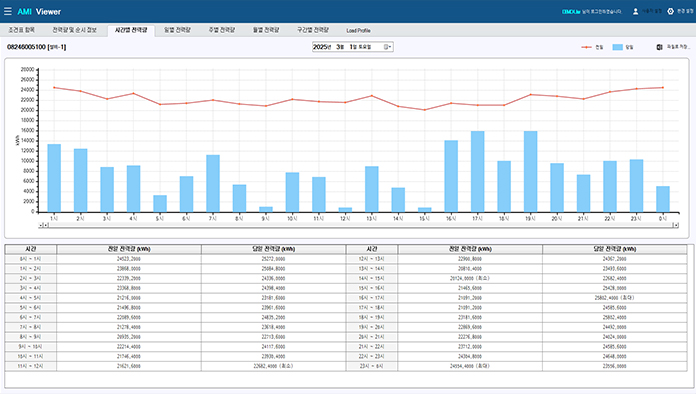Open settings via the gear icon
This screenshot has height=394, width=696.
(x=670, y=12)
